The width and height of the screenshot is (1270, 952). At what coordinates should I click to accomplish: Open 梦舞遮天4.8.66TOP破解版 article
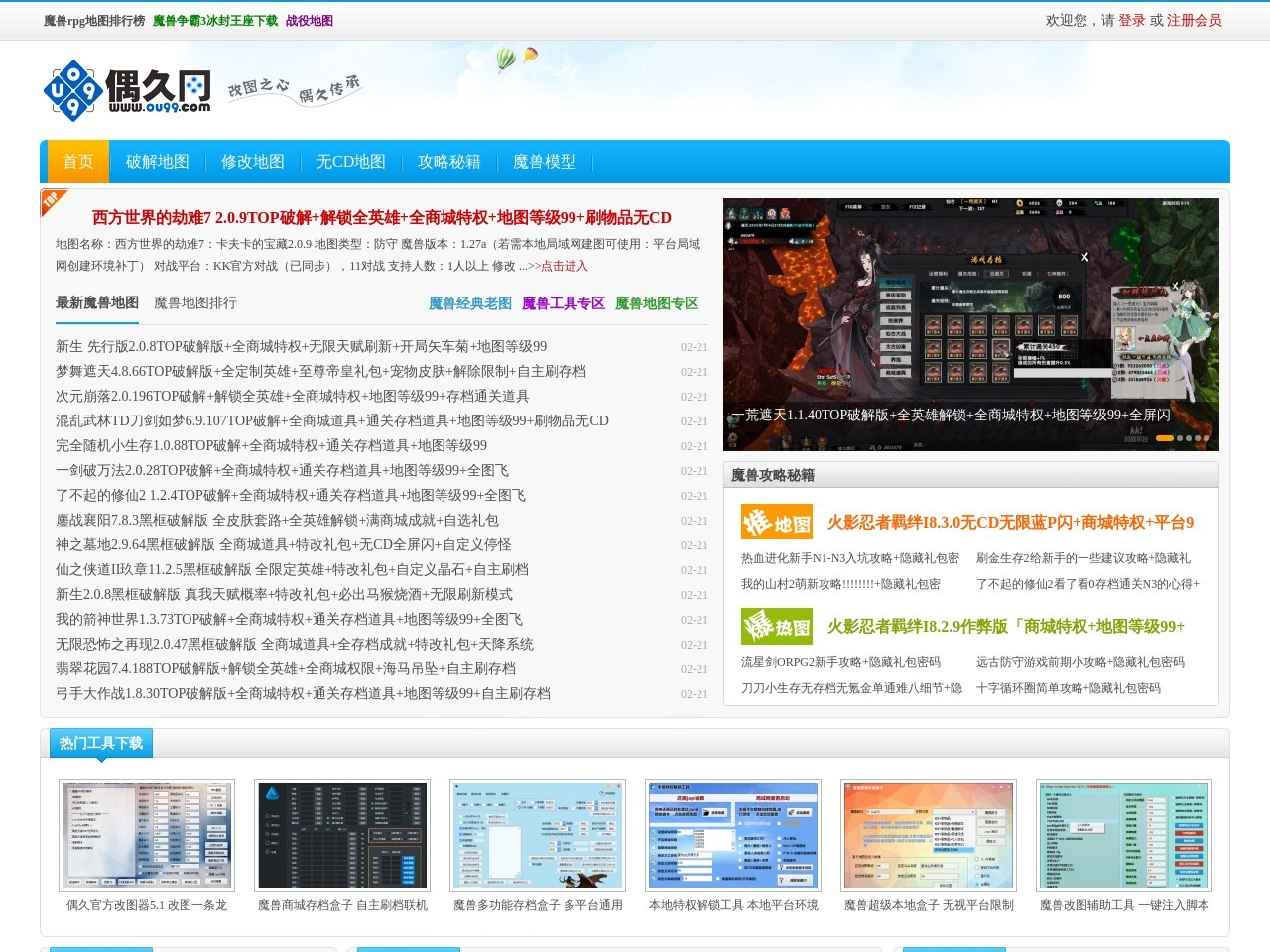(320, 372)
